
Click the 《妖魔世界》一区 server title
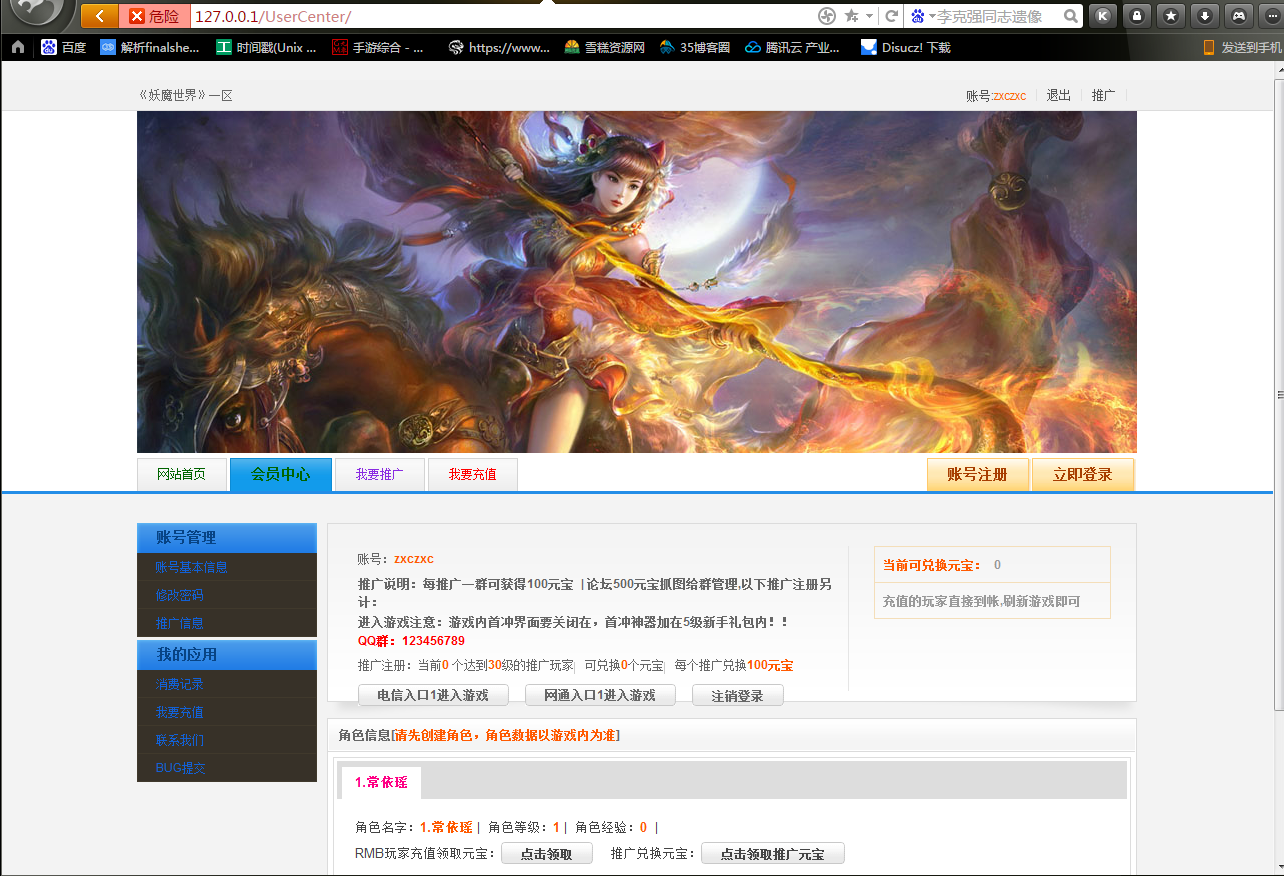pyautogui.click(x=186, y=96)
